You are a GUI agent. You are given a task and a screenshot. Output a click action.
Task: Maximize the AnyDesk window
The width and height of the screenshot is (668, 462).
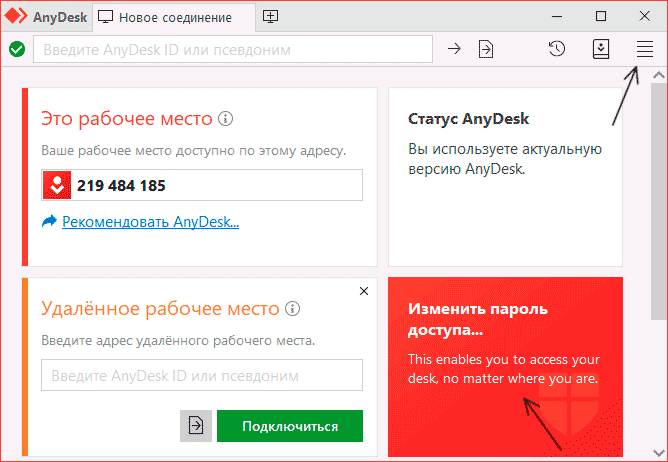pyautogui.click(x=601, y=16)
